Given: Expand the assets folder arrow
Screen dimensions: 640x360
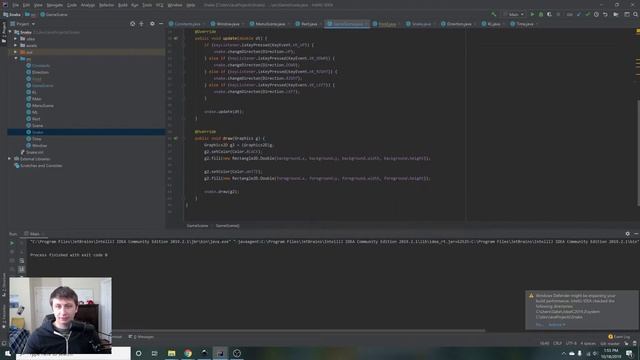Looking at the screenshot, I should coord(16,45).
